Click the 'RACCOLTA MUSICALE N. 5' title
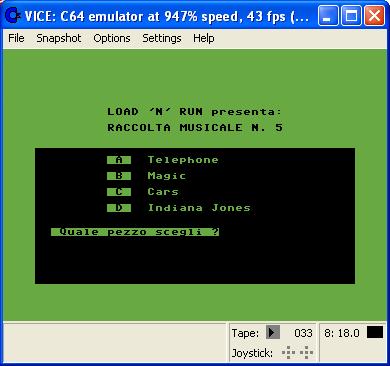This screenshot has height=366, width=390. tap(195, 127)
